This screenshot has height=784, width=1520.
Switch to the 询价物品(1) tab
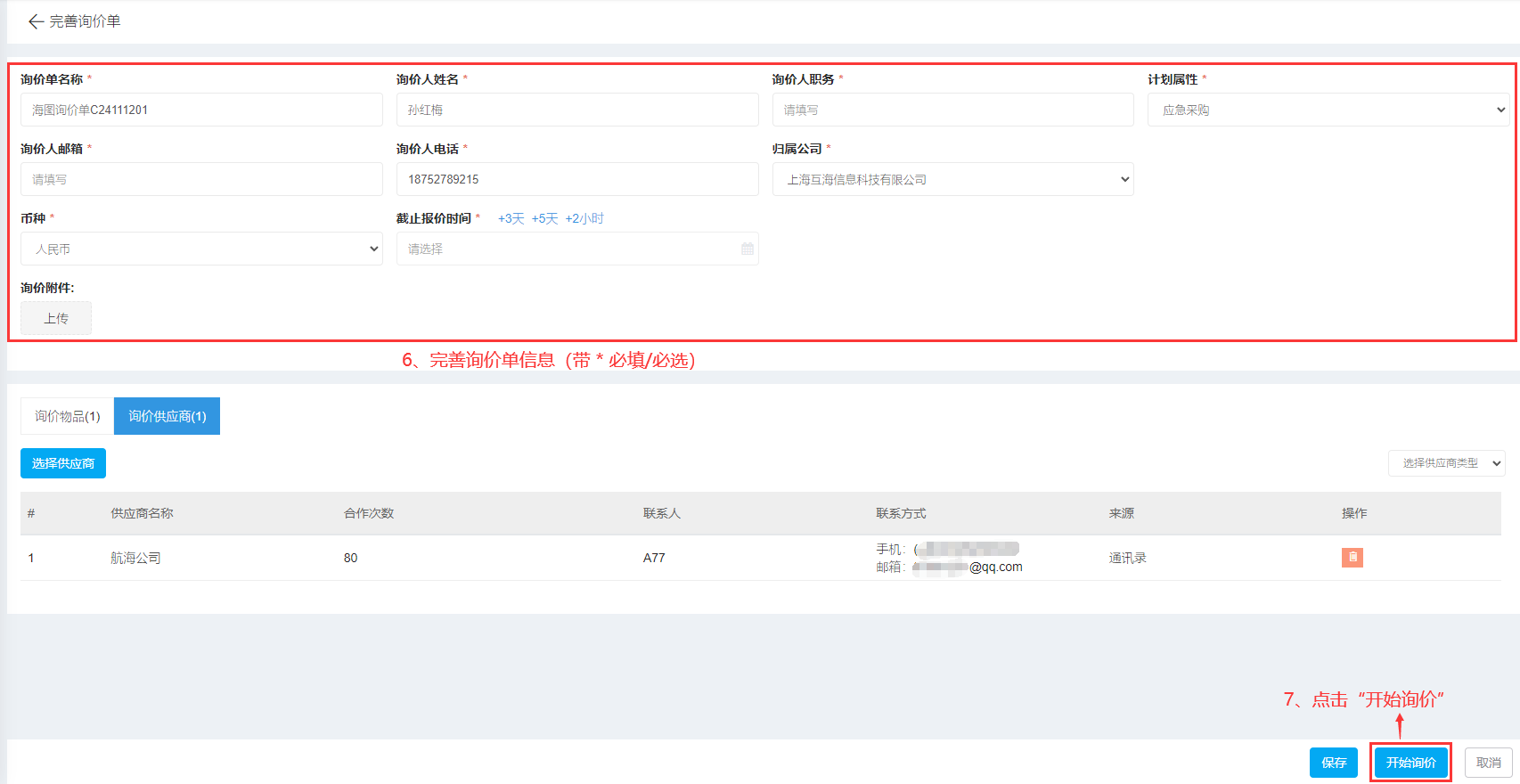tap(68, 416)
